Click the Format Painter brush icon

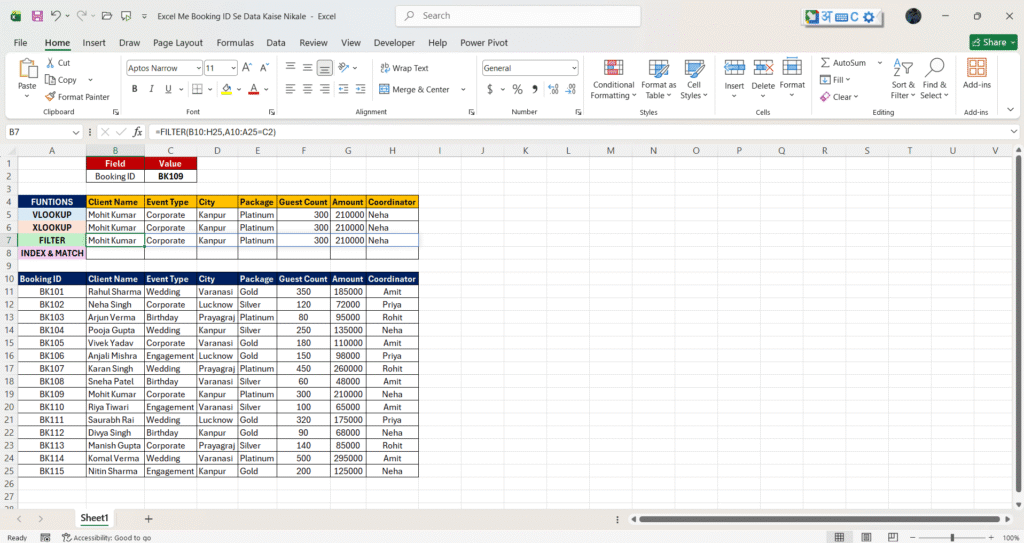50,97
